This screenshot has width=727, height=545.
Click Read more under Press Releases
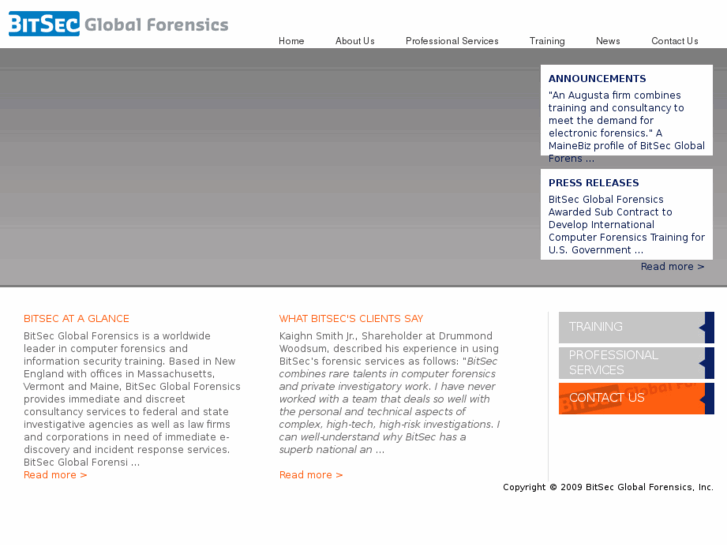click(672, 266)
